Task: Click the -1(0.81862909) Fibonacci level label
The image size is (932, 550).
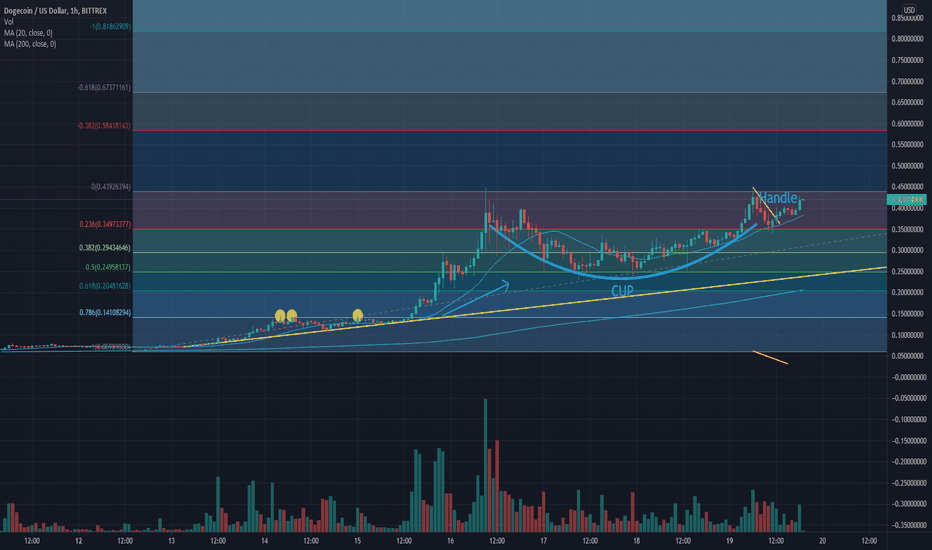Action: (110, 27)
